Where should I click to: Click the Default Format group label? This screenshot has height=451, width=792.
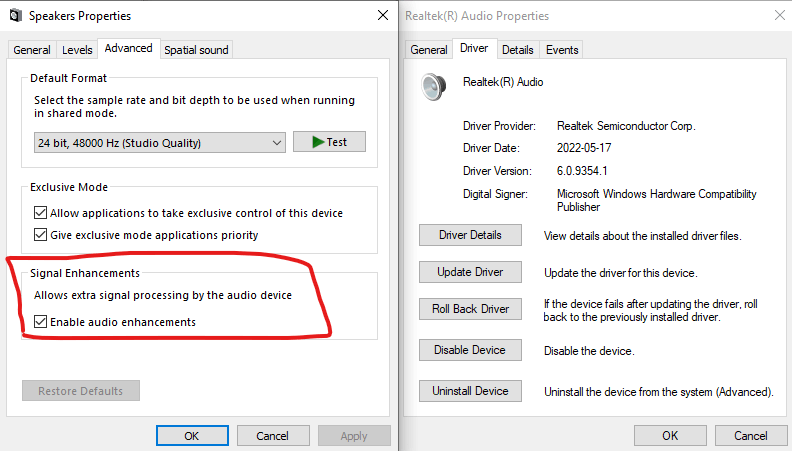(69, 78)
